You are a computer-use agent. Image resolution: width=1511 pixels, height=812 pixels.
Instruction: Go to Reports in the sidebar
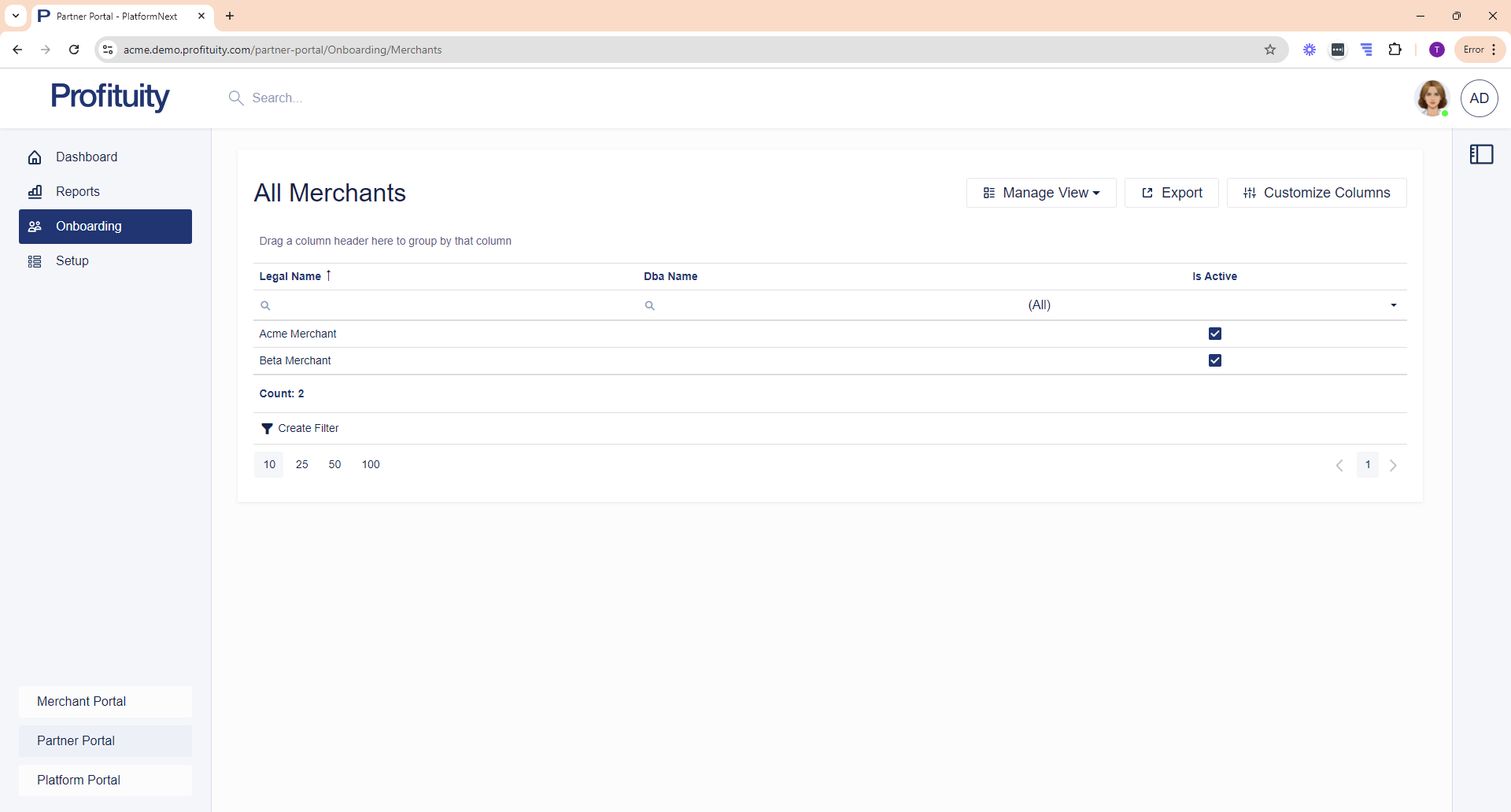click(x=78, y=192)
